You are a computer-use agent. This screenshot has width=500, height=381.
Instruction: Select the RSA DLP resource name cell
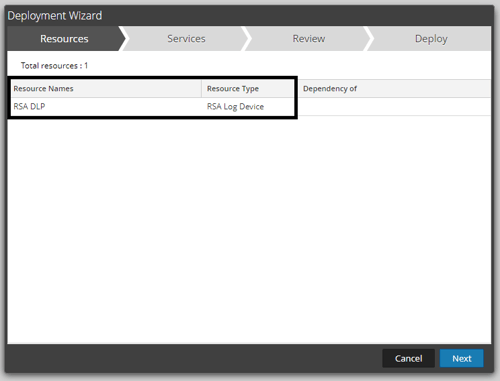[106, 107]
